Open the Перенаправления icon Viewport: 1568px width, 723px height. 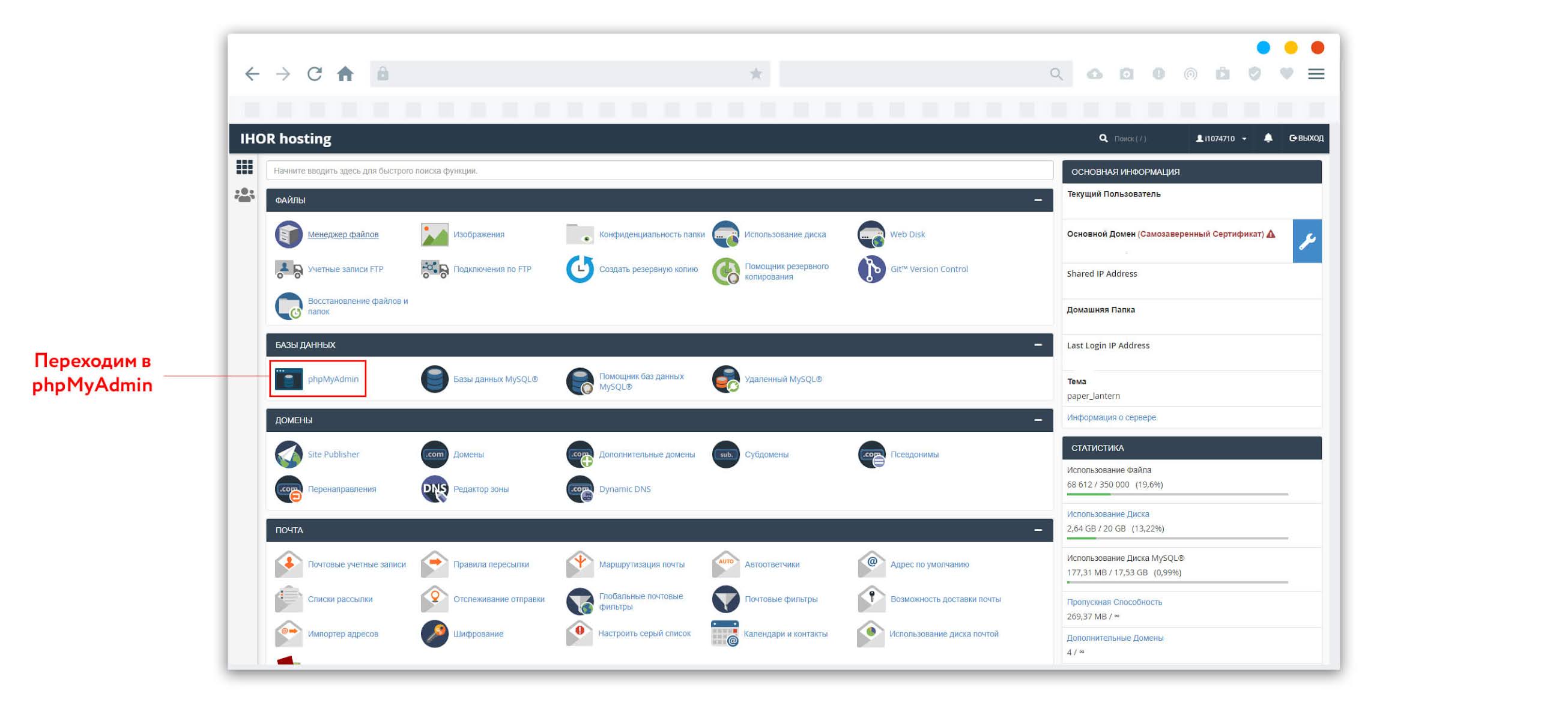pos(288,489)
